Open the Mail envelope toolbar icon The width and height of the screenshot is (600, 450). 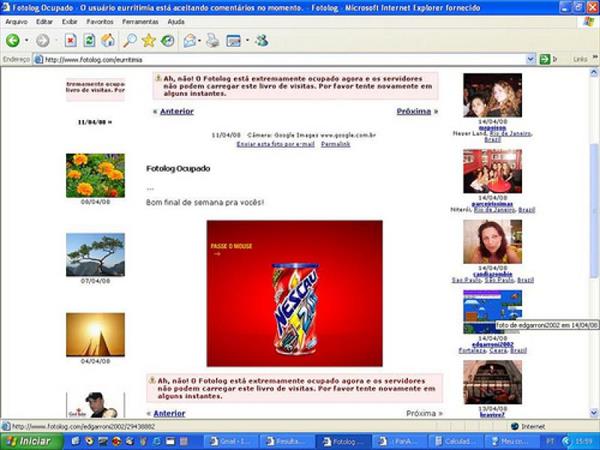189,41
